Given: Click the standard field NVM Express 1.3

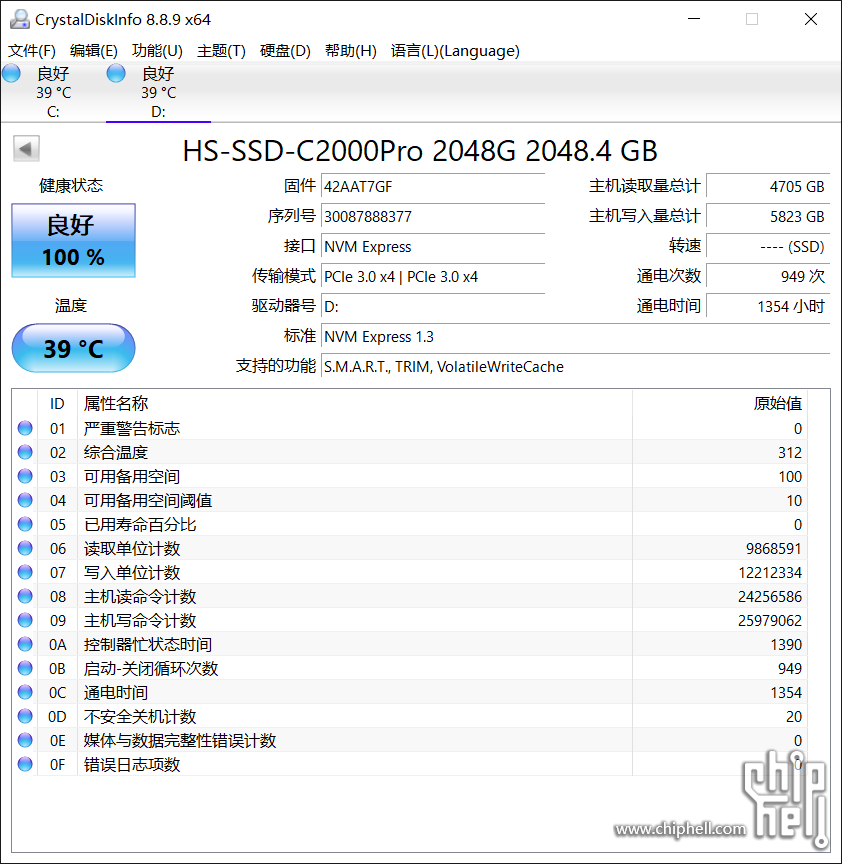Looking at the screenshot, I should click(x=575, y=336).
